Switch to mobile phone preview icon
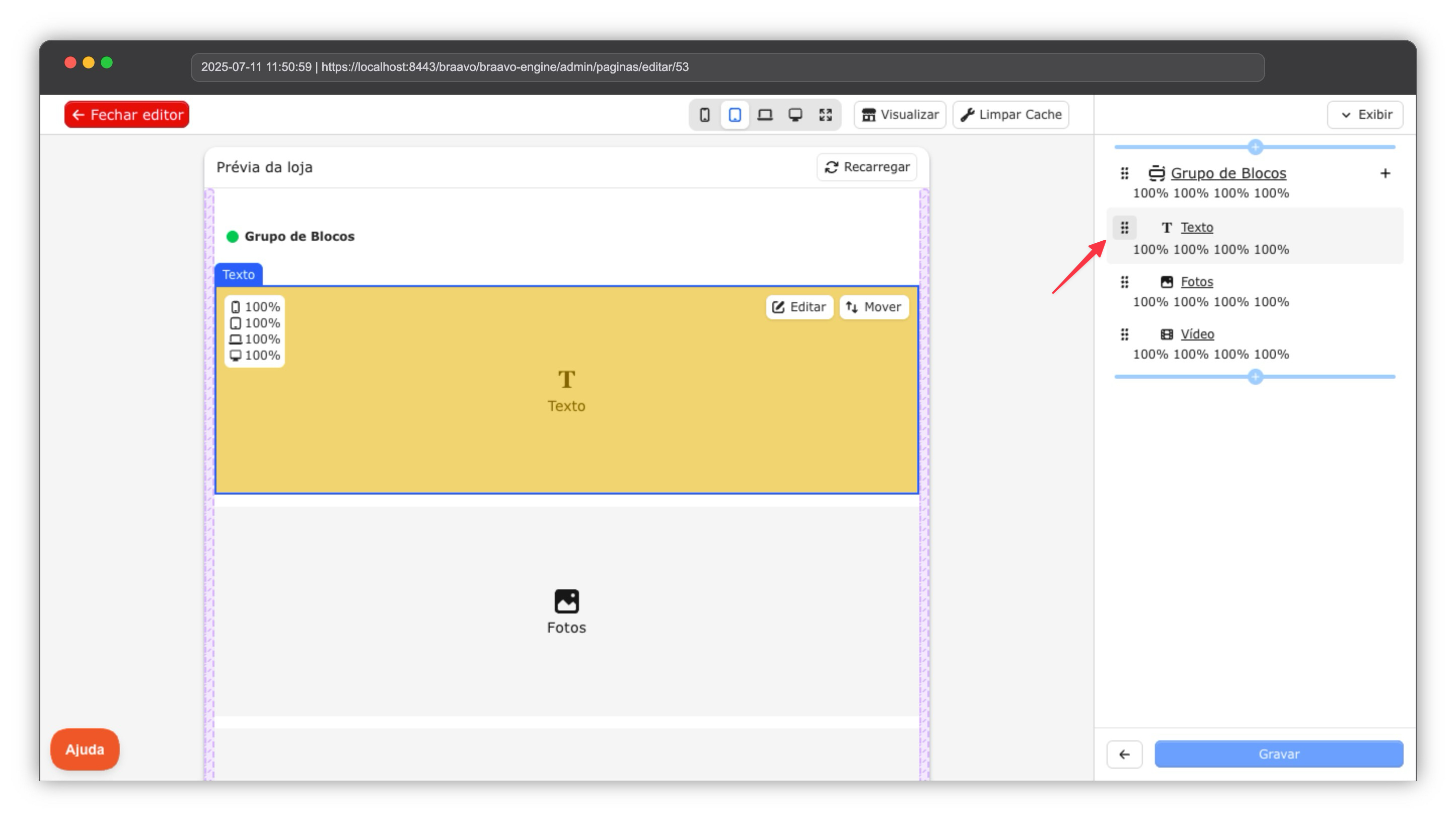The image size is (1456, 821). [704, 115]
